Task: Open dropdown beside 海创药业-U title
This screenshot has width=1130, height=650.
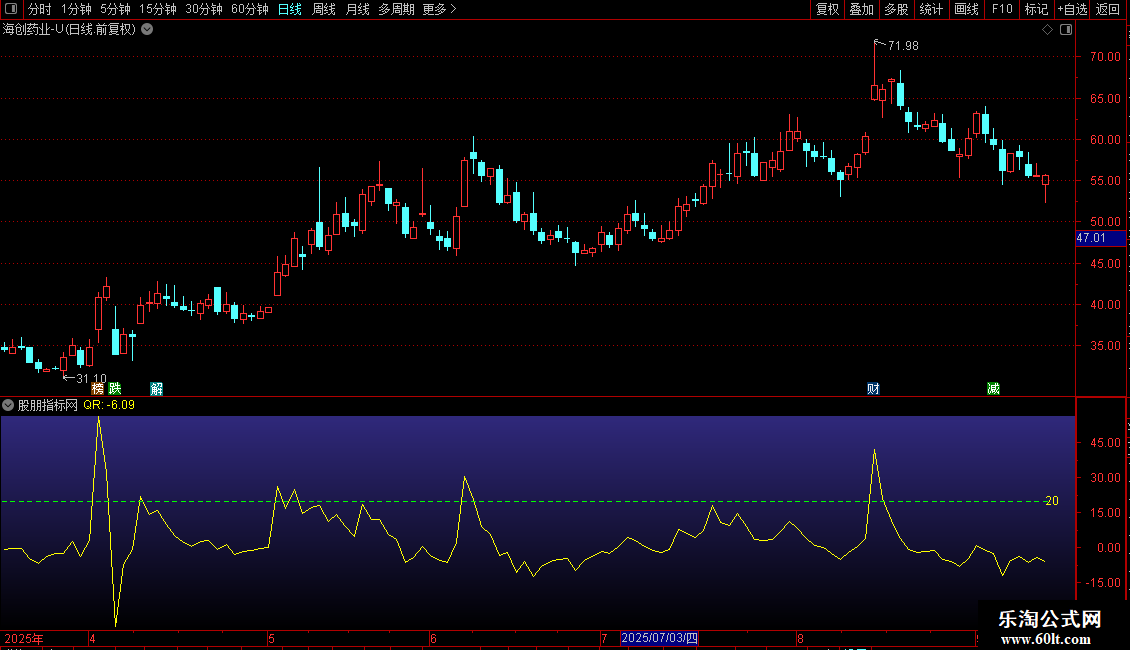Action: pos(147,30)
